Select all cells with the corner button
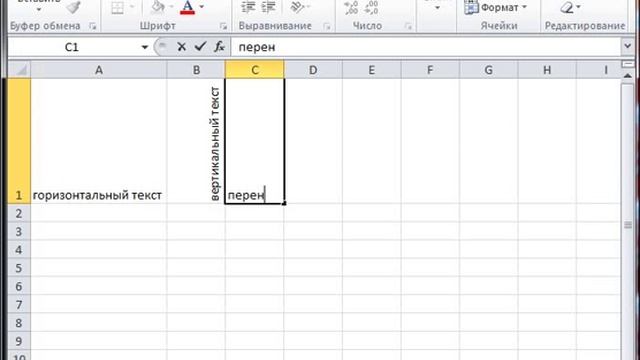This screenshot has height=360, width=640. [20, 70]
